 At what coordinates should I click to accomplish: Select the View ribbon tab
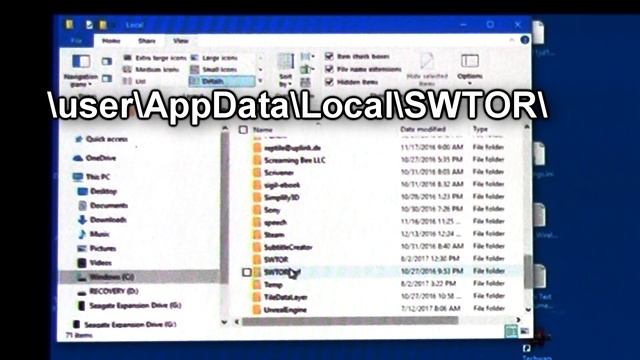[x=180, y=41]
